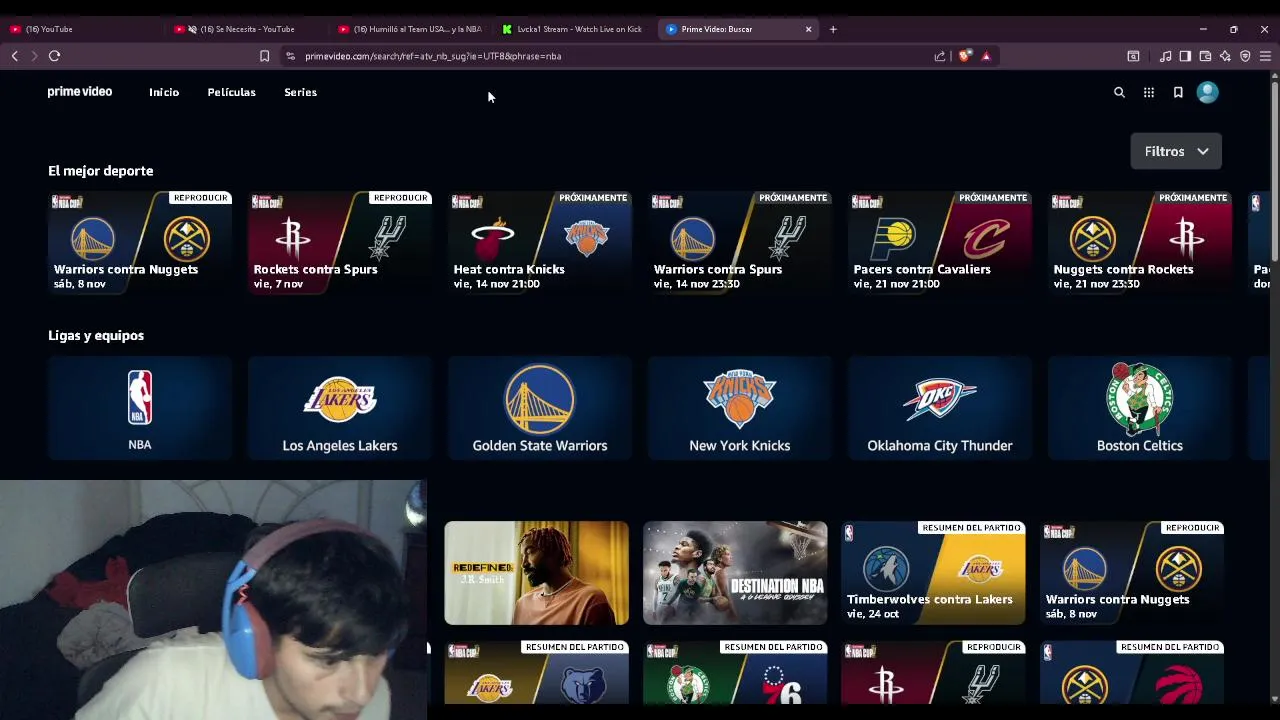Image resolution: width=1280 pixels, height=720 pixels.
Task: Play Rockets vs Spurs card in bottom row
Action: coord(933,673)
